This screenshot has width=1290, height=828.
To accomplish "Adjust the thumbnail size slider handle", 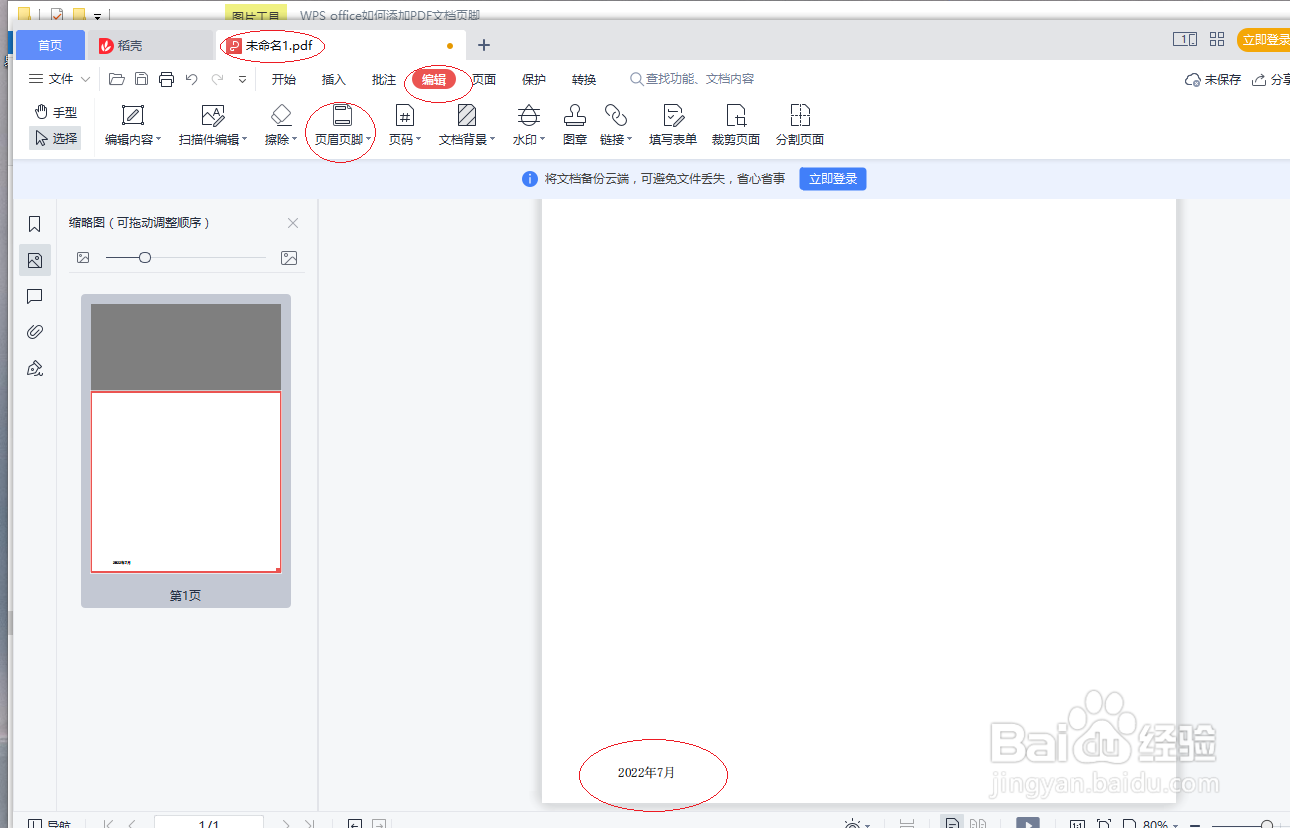I will point(145,258).
